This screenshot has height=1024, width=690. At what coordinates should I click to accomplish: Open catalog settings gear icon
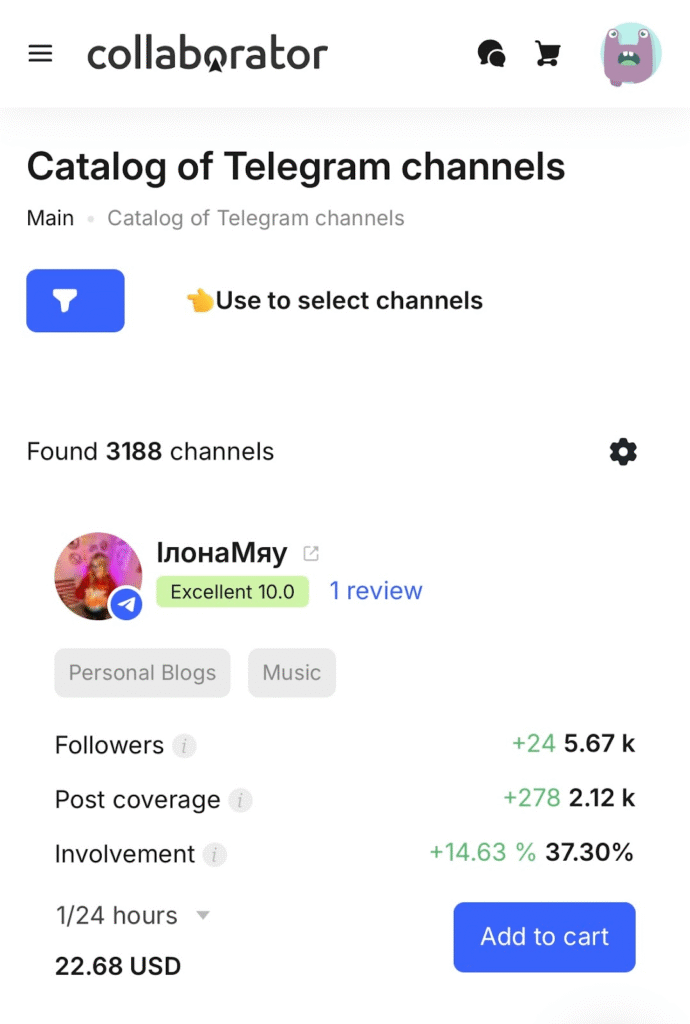coord(623,452)
